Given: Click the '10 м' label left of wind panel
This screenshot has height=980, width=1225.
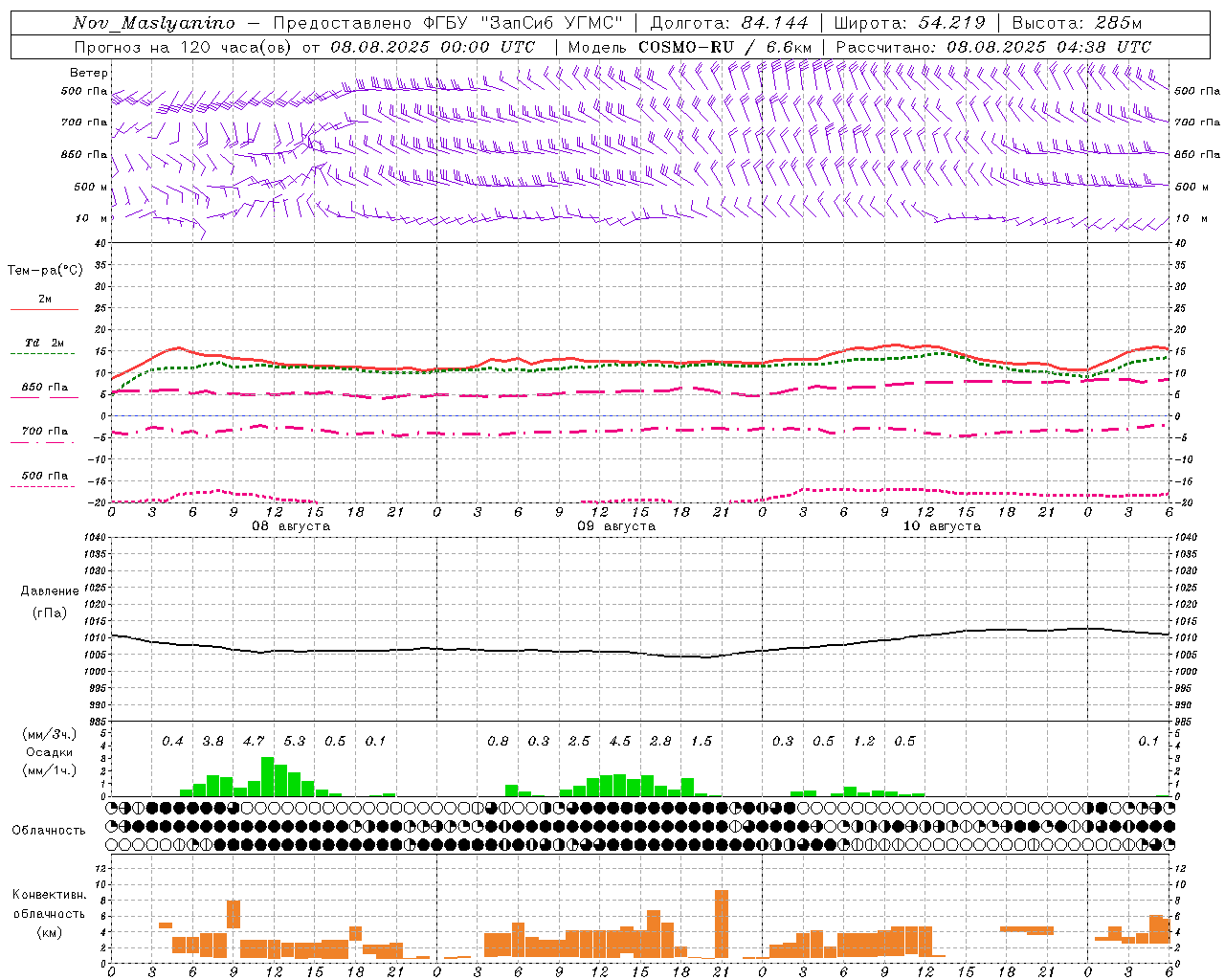Looking at the screenshot, I should point(92,218).
